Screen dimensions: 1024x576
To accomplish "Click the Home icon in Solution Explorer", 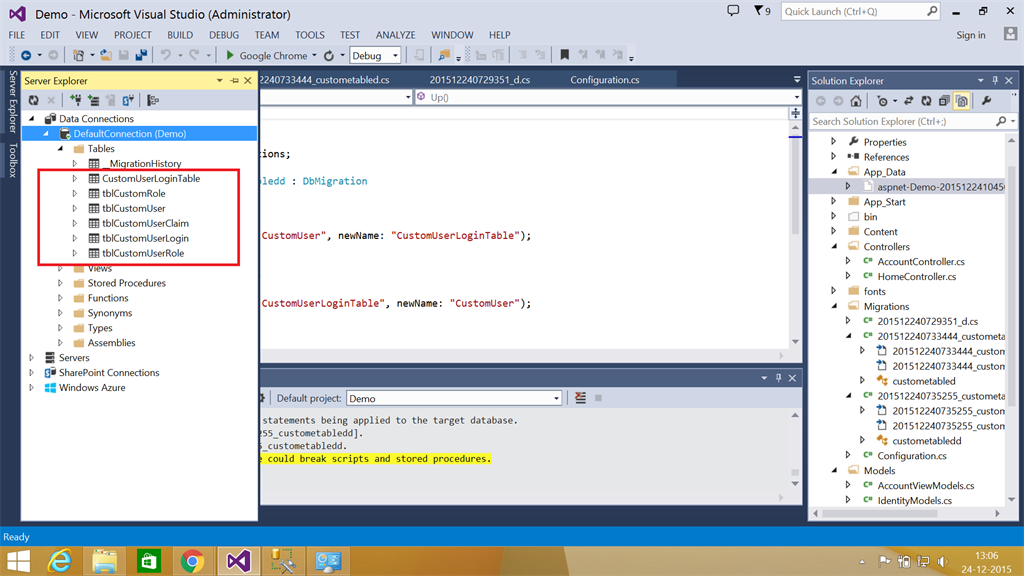I will click(x=856, y=101).
